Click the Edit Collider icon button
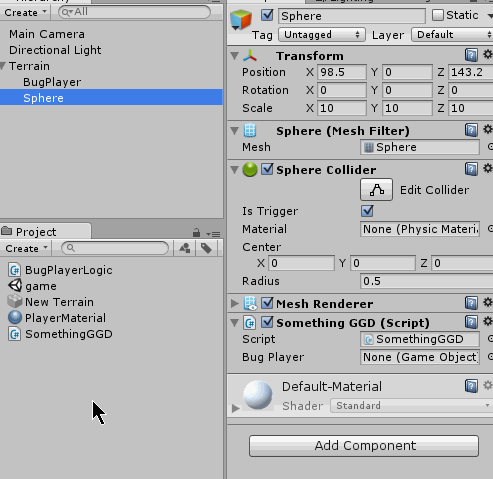The width and height of the screenshot is (493, 479). tap(376, 190)
